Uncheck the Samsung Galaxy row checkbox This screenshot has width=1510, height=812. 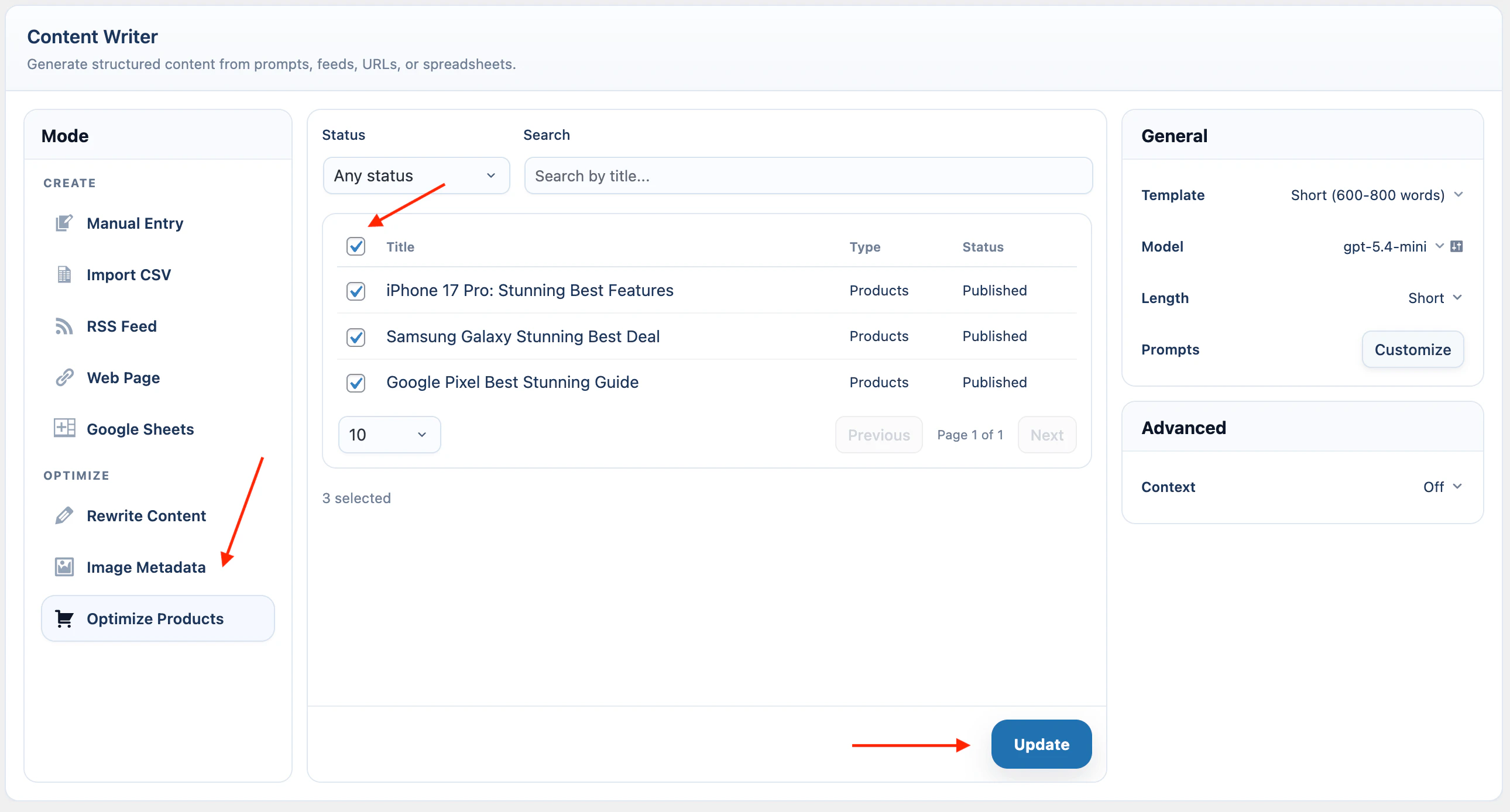click(x=356, y=337)
